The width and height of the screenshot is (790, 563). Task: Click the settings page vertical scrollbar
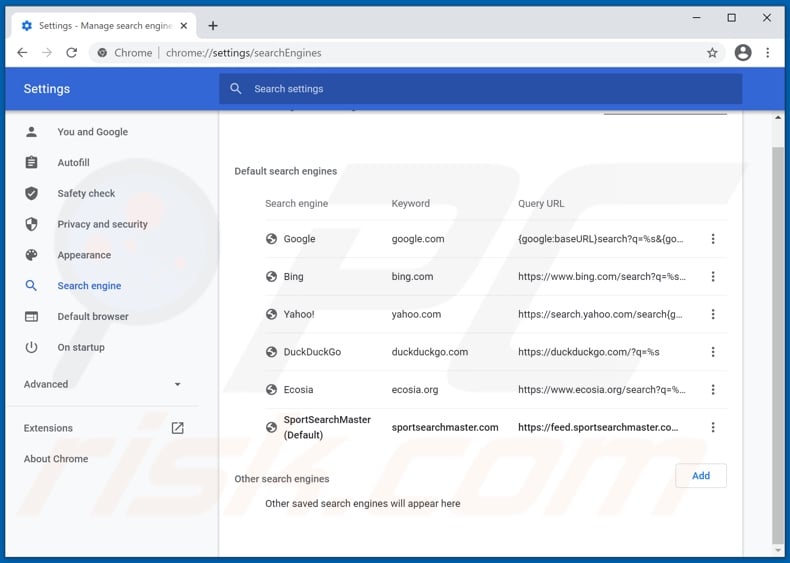click(x=779, y=330)
